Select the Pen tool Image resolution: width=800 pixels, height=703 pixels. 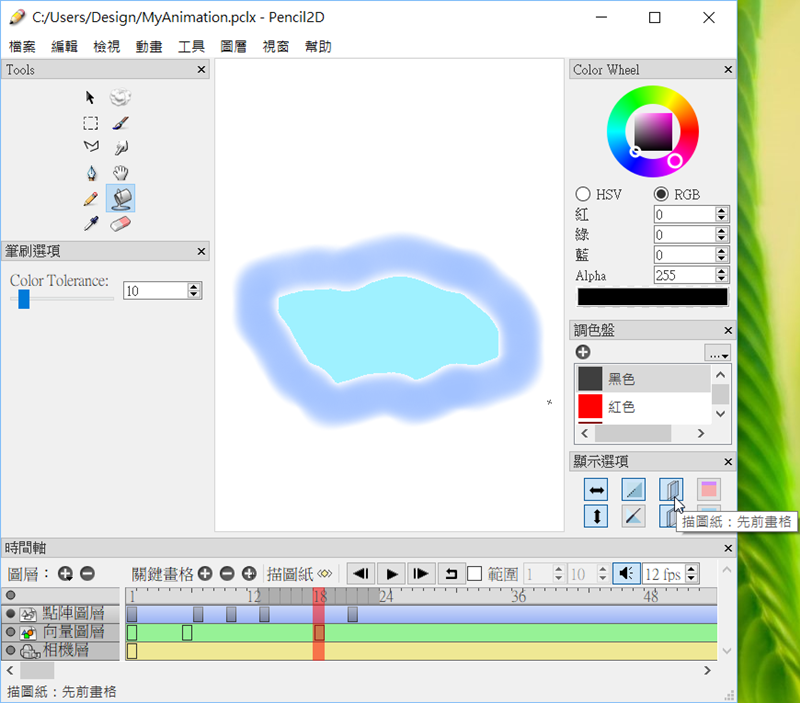tap(91, 173)
